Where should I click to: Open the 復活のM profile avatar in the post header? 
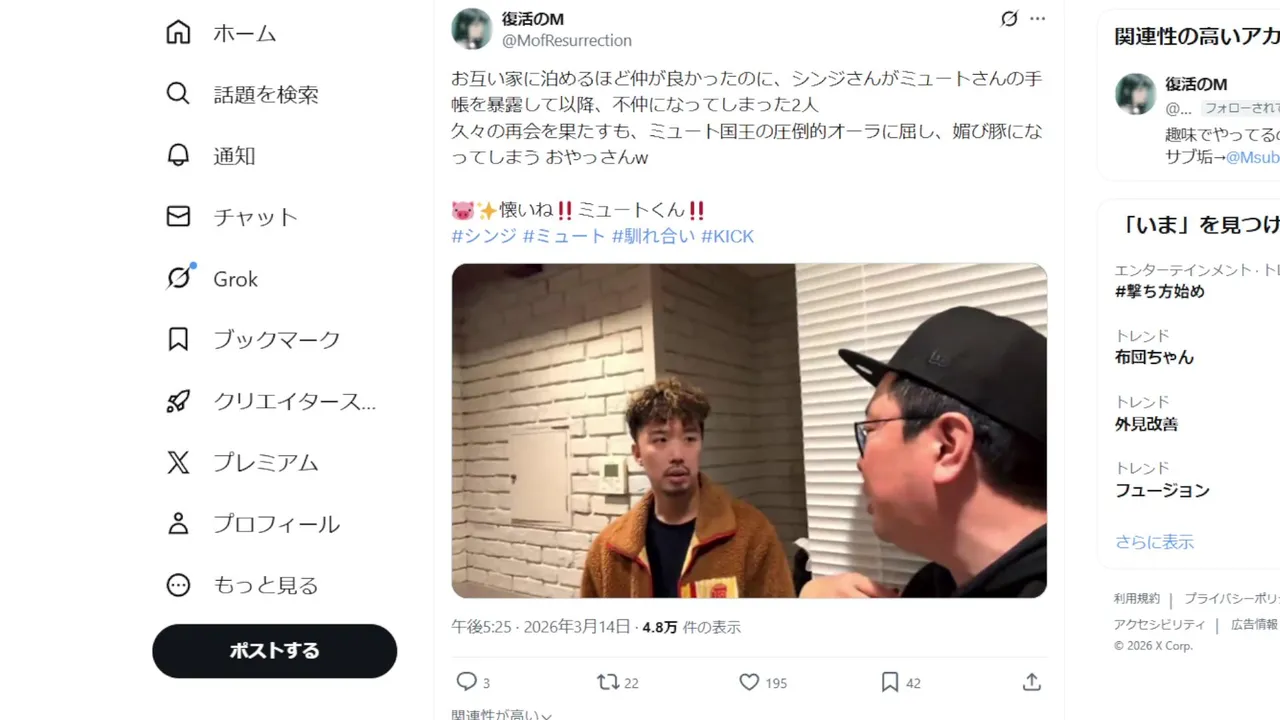[x=472, y=29]
